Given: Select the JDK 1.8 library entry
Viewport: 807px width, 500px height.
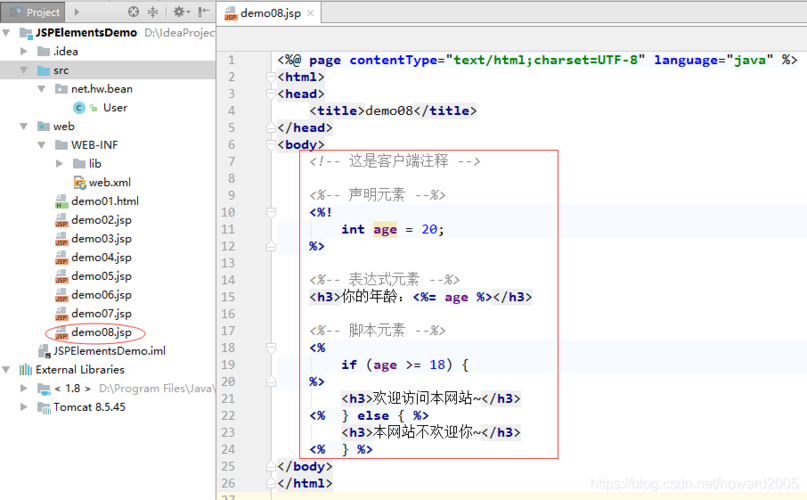Looking at the screenshot, I should (73, 388).
